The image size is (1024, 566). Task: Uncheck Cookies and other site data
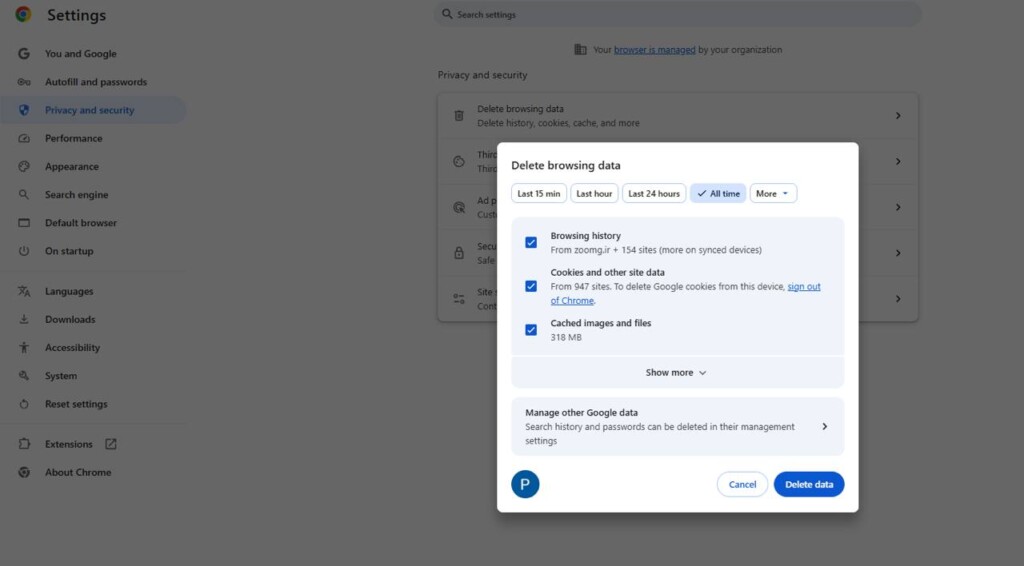coord(531,286)
